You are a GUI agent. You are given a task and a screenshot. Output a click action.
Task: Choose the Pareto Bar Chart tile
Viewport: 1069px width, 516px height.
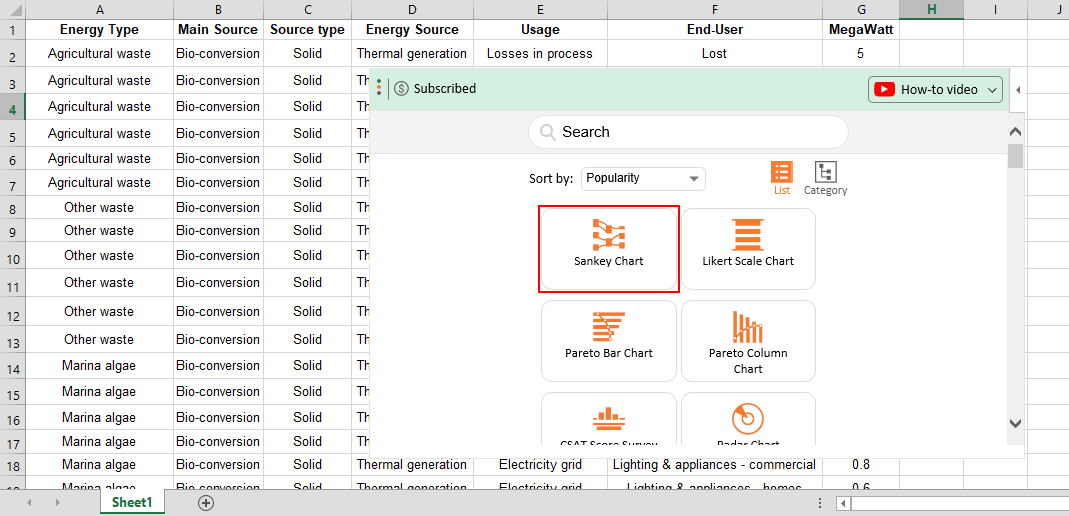(609, 341)
